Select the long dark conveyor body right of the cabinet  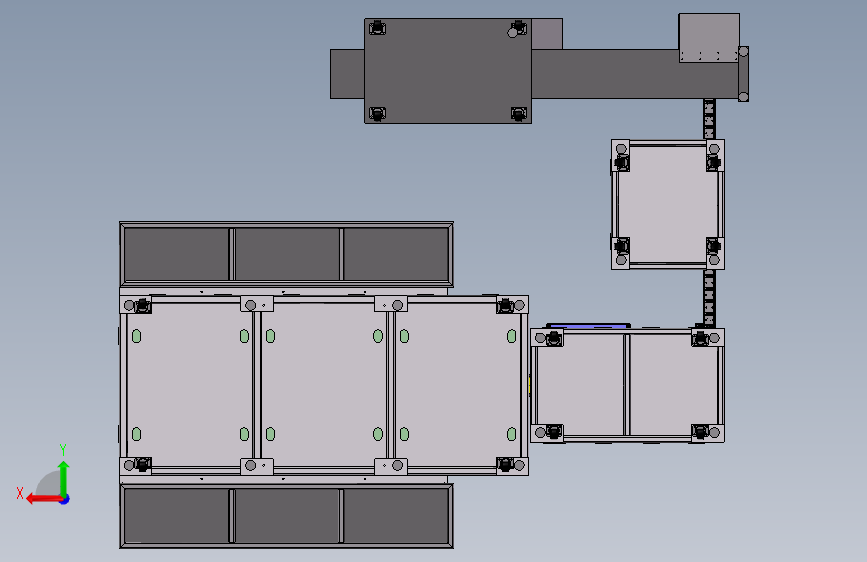point(635,74)
